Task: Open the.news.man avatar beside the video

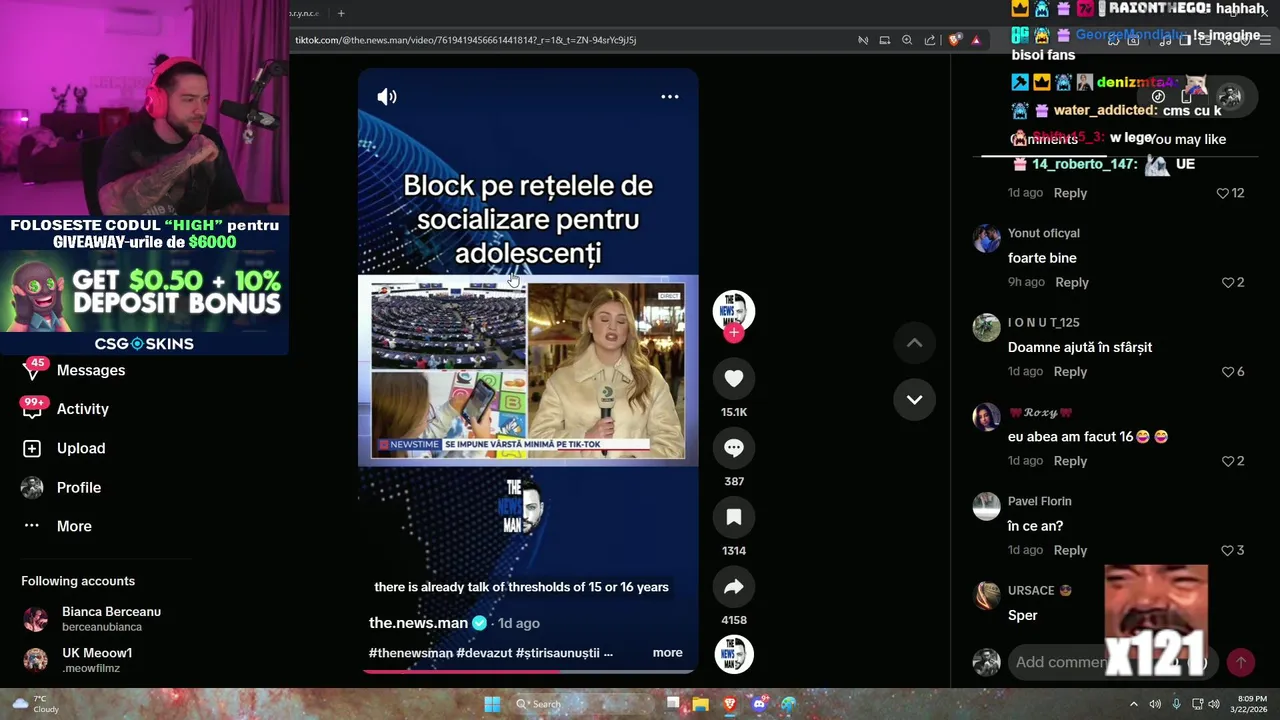Action: [734, 311]
